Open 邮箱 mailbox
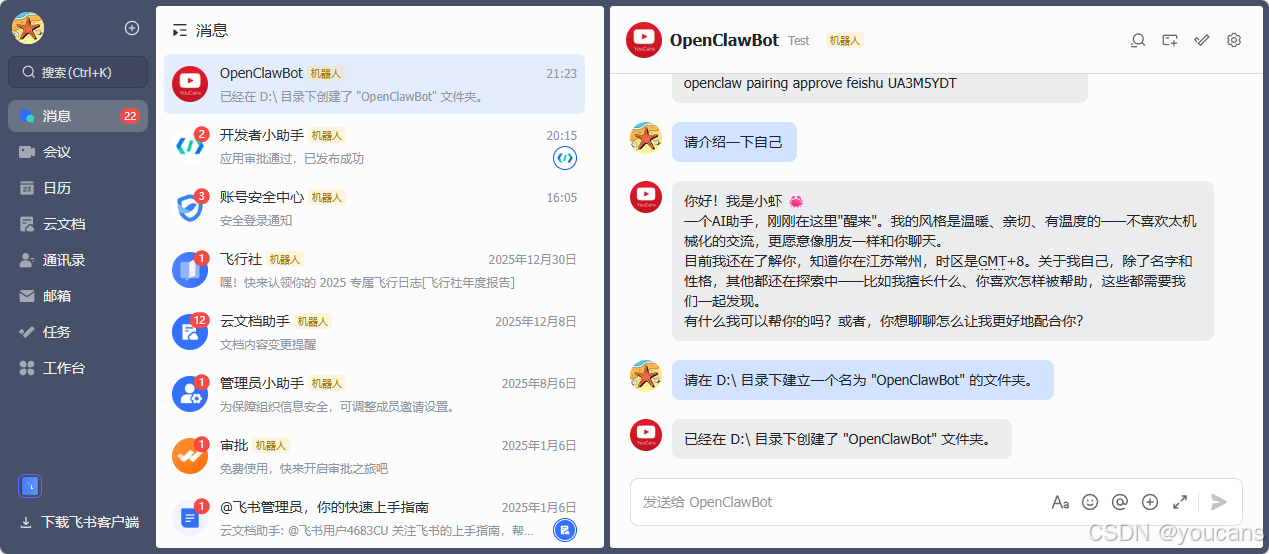The image size is (1269, 554). tap(78, 296)
